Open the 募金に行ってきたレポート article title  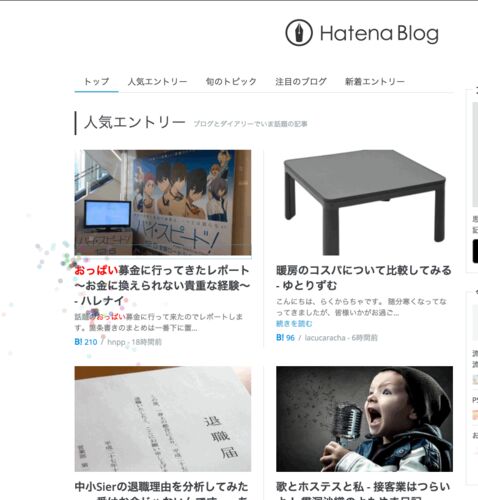coord(162,285)
